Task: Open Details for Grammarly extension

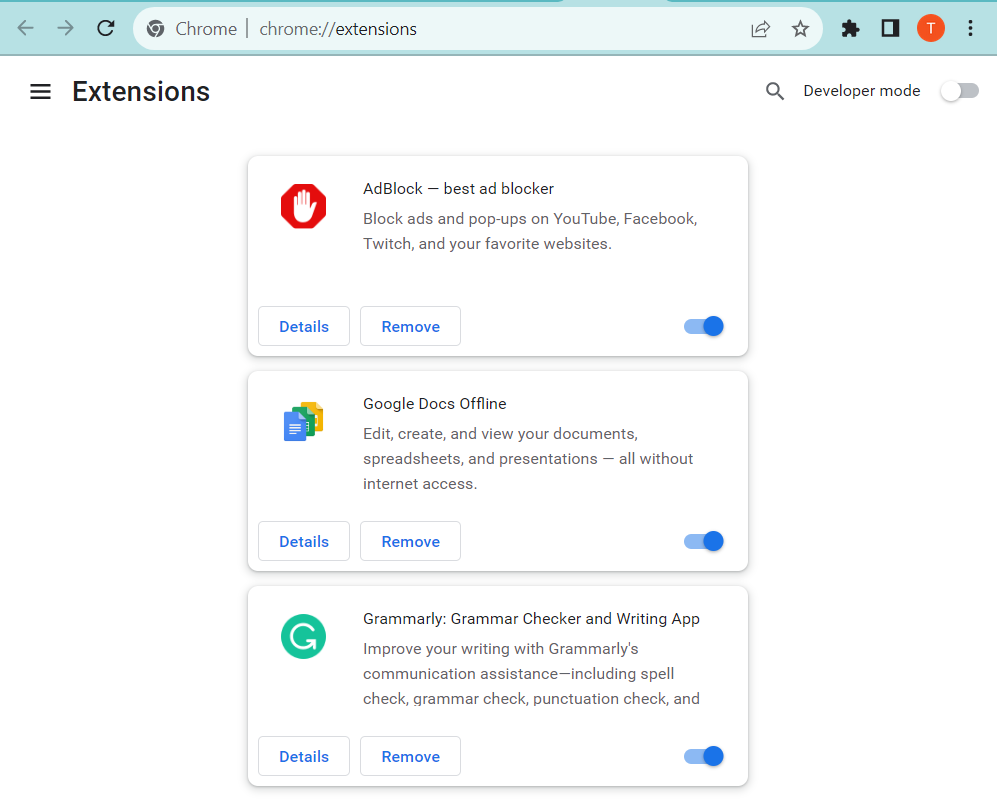Action: coord(304,756)
